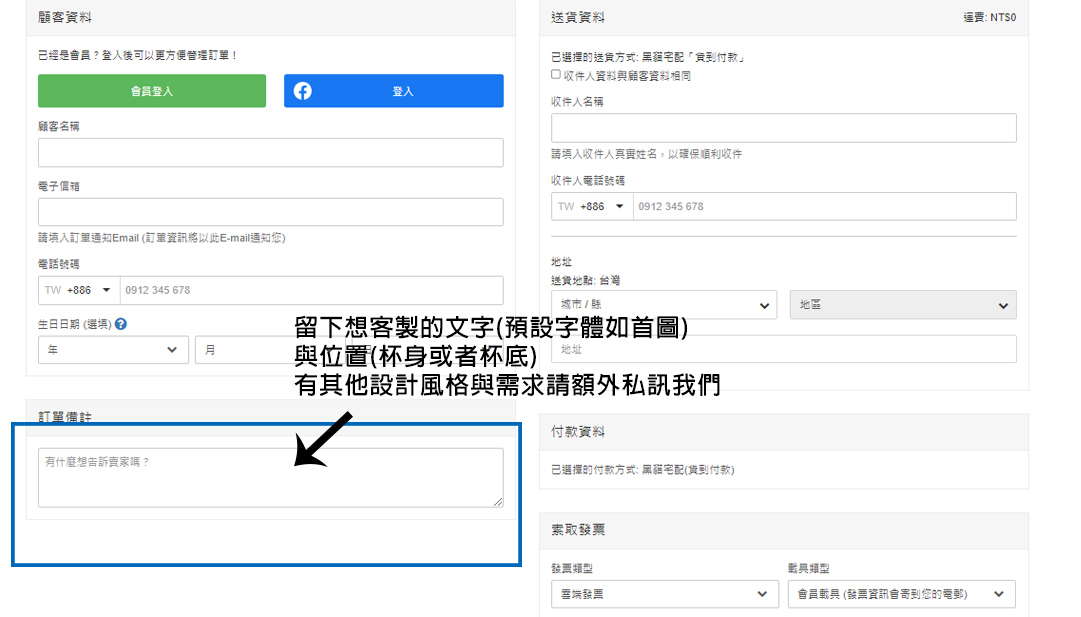Image resolution: width=1081 pixels, height=617 pixels.
Task: Open the birthday year dropdown
Action: click(112, 350)
